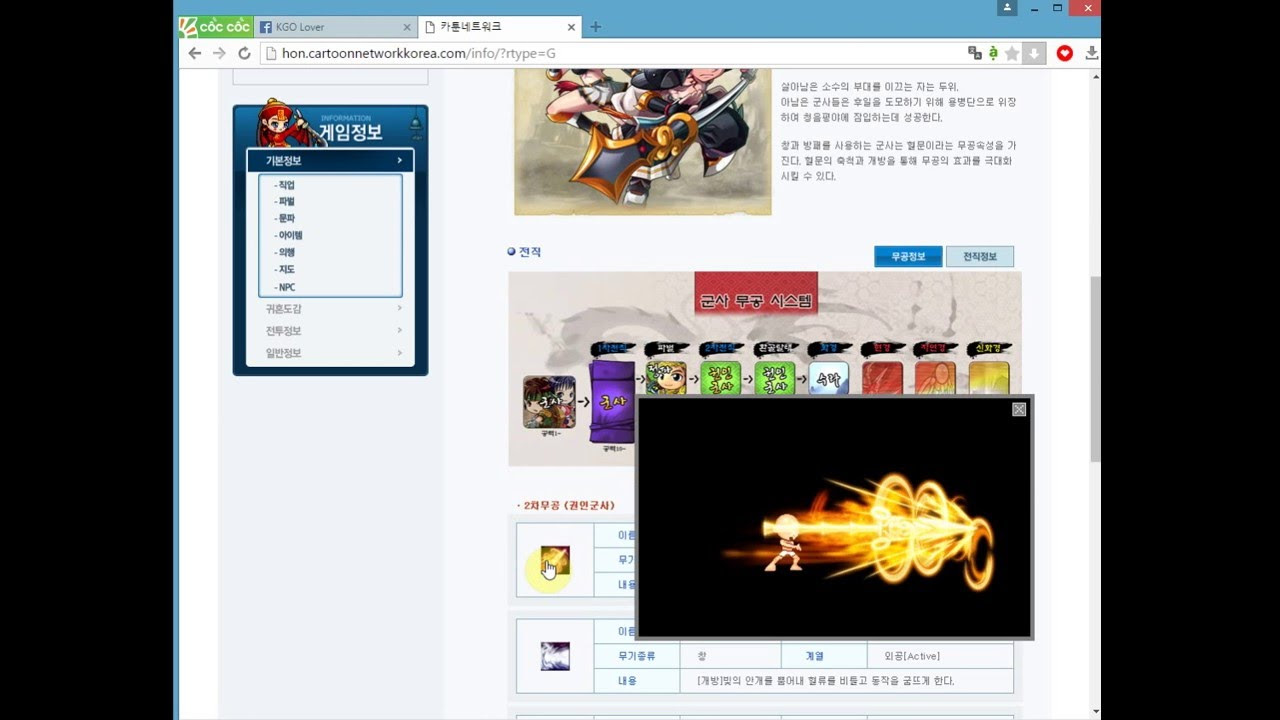This screenshot has height=720, width=1280.
Task: Click the 수라 icon in job tree
Action: [x=828, y=379]
